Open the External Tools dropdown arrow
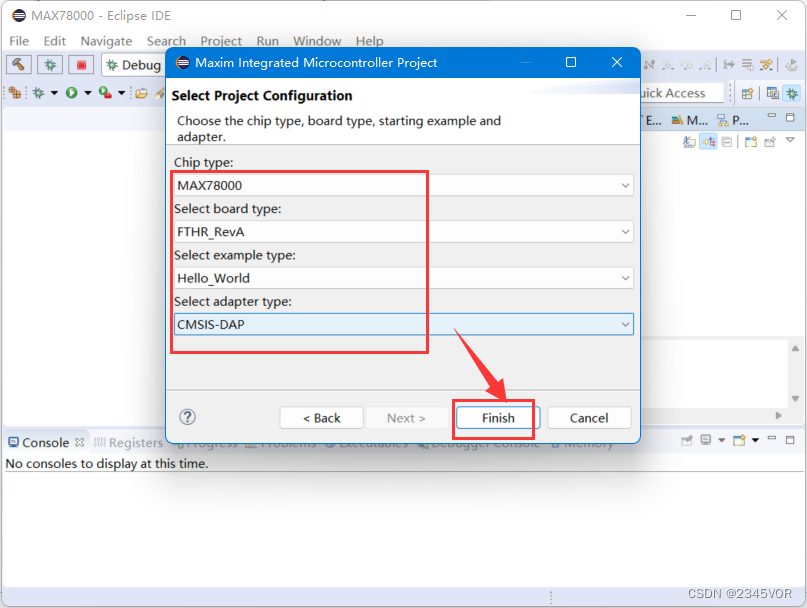 pyautogui.click(x=121, y=93)
